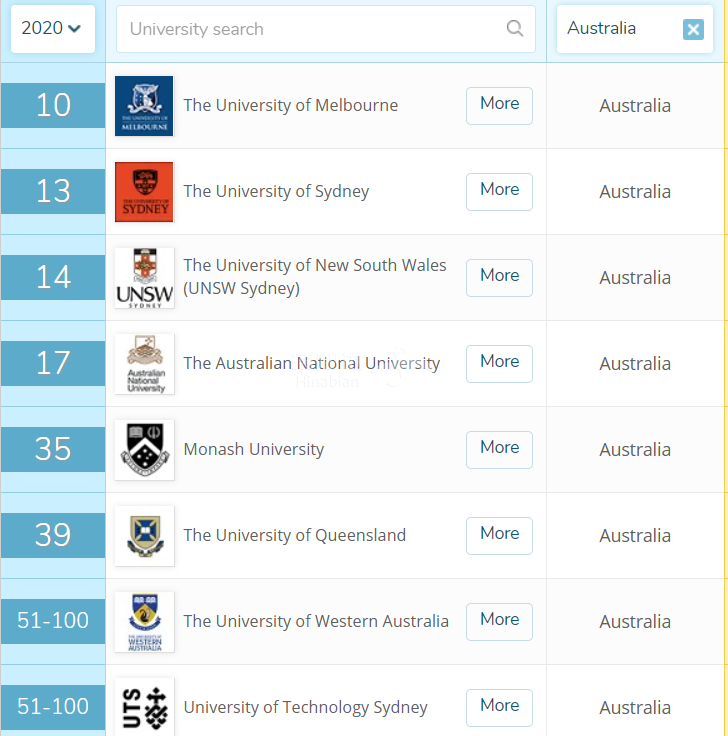Open The University of Western Australia link
The width and height of the screenshot is (728, 736).
[x=316, y=621]
